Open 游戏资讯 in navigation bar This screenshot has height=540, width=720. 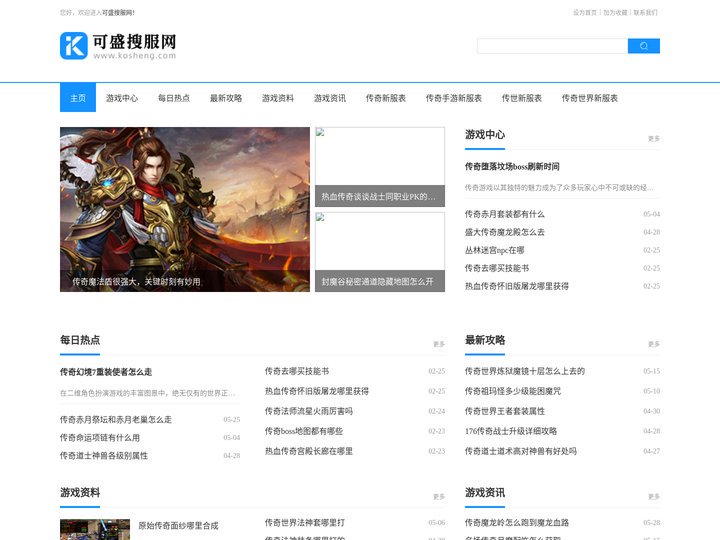coord(329,98)
